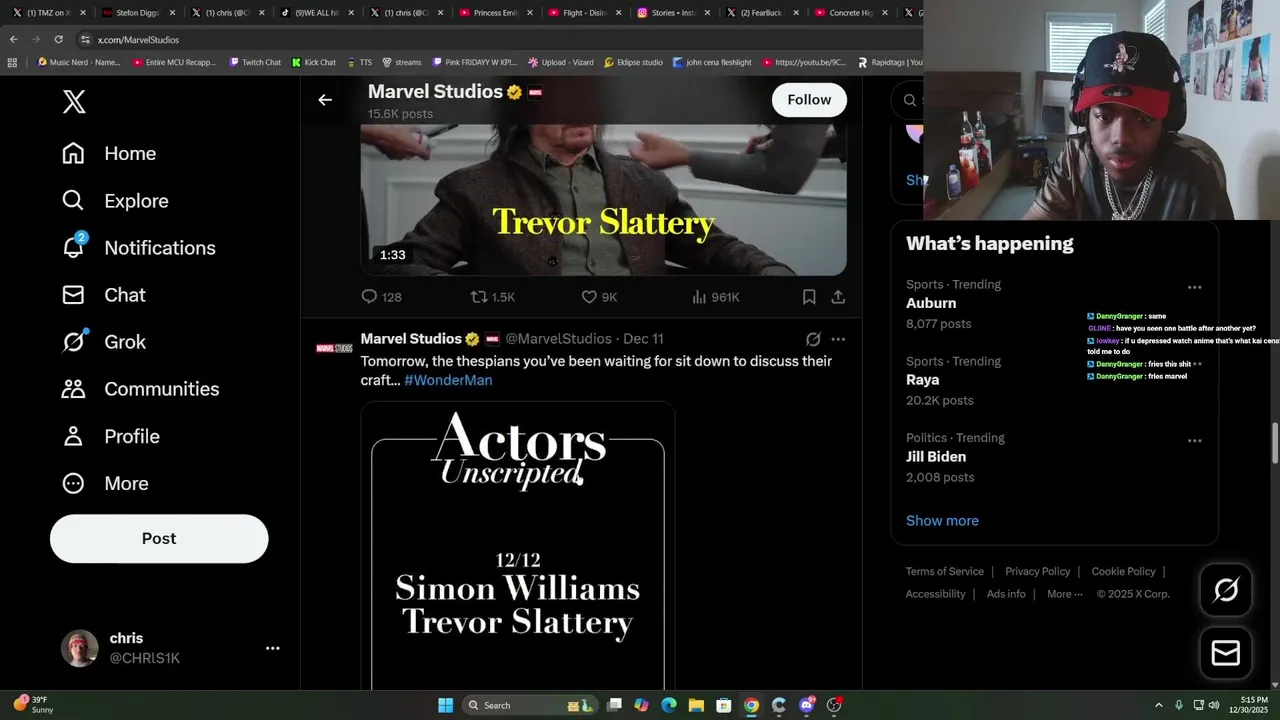1280x720 pixels.
Task: Expand the footer More menu
Action: pyautogui.click(x=1064, y=594)
